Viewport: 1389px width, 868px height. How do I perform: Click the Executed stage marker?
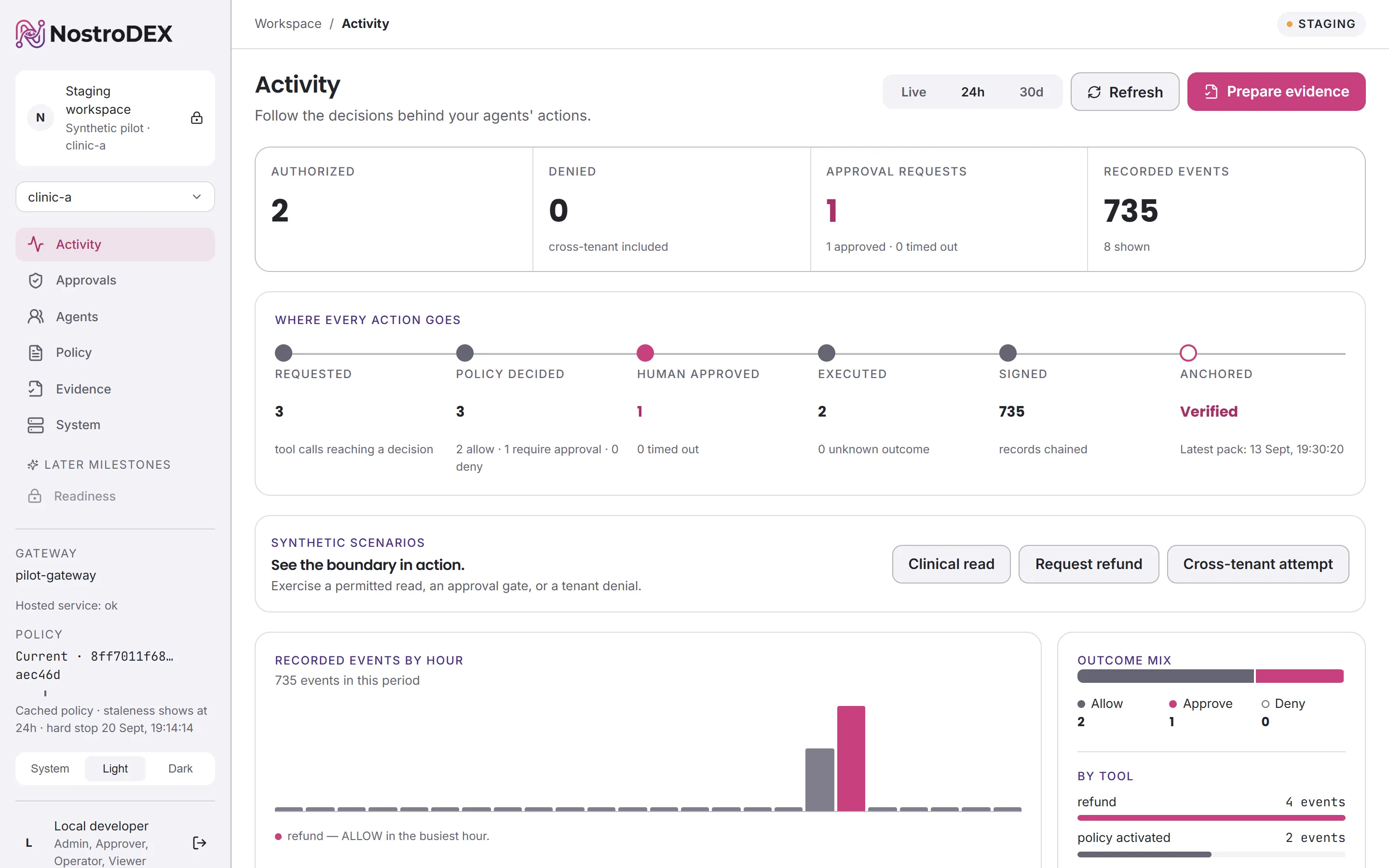click(827, 353)
